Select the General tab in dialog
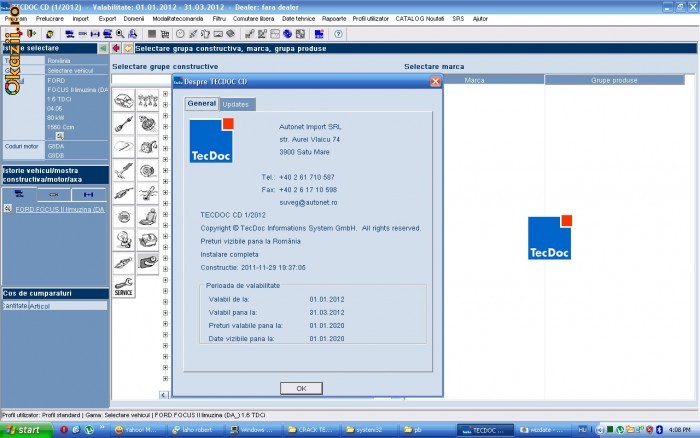Image resolution: width=700 pixels, height=438 pixels. 202,104
